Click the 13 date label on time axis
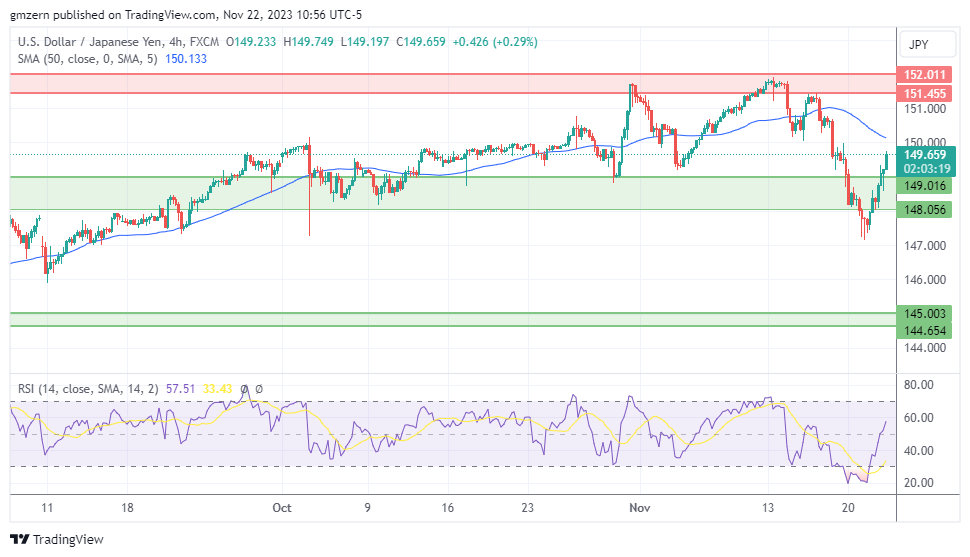Screen dimensions: 970x557 pos(768,508)
